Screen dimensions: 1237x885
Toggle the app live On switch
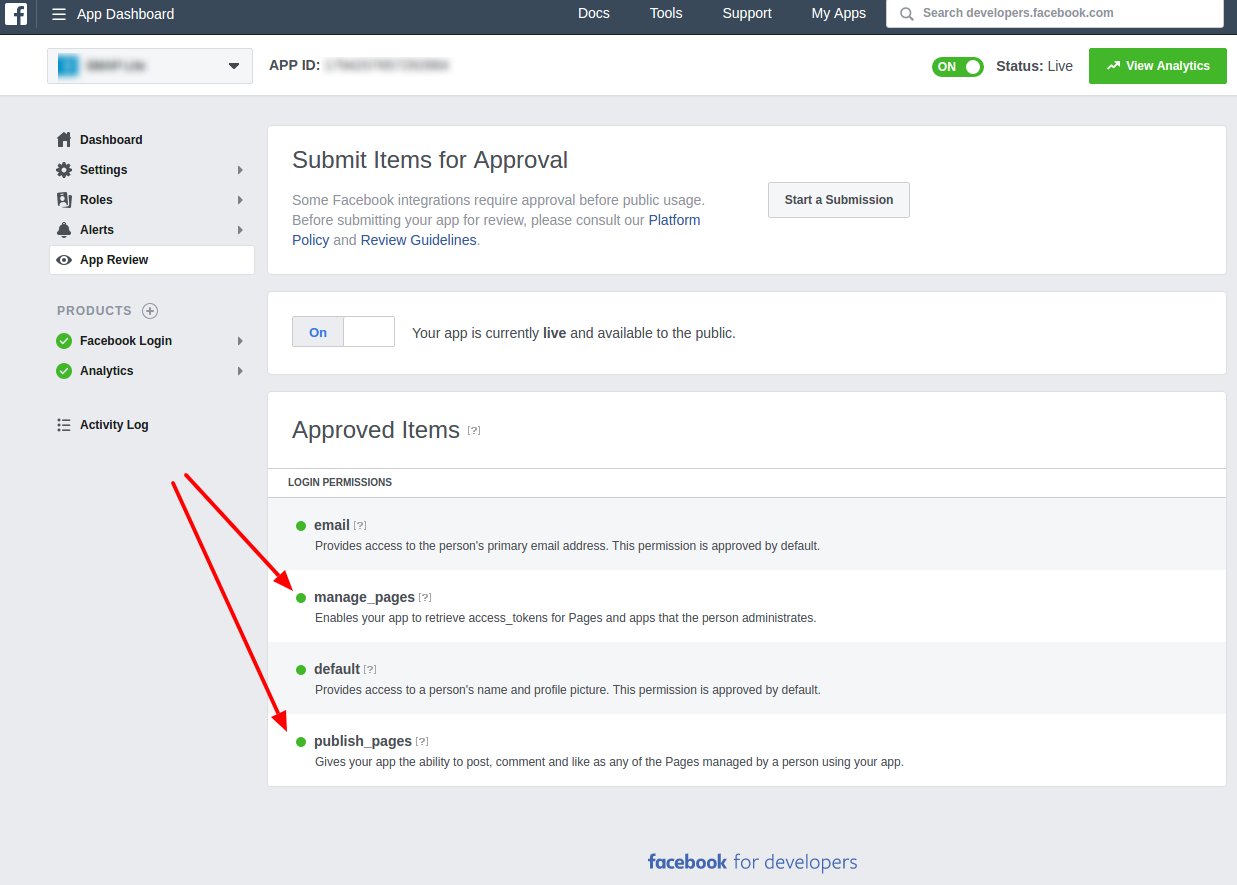coord(343,332)
